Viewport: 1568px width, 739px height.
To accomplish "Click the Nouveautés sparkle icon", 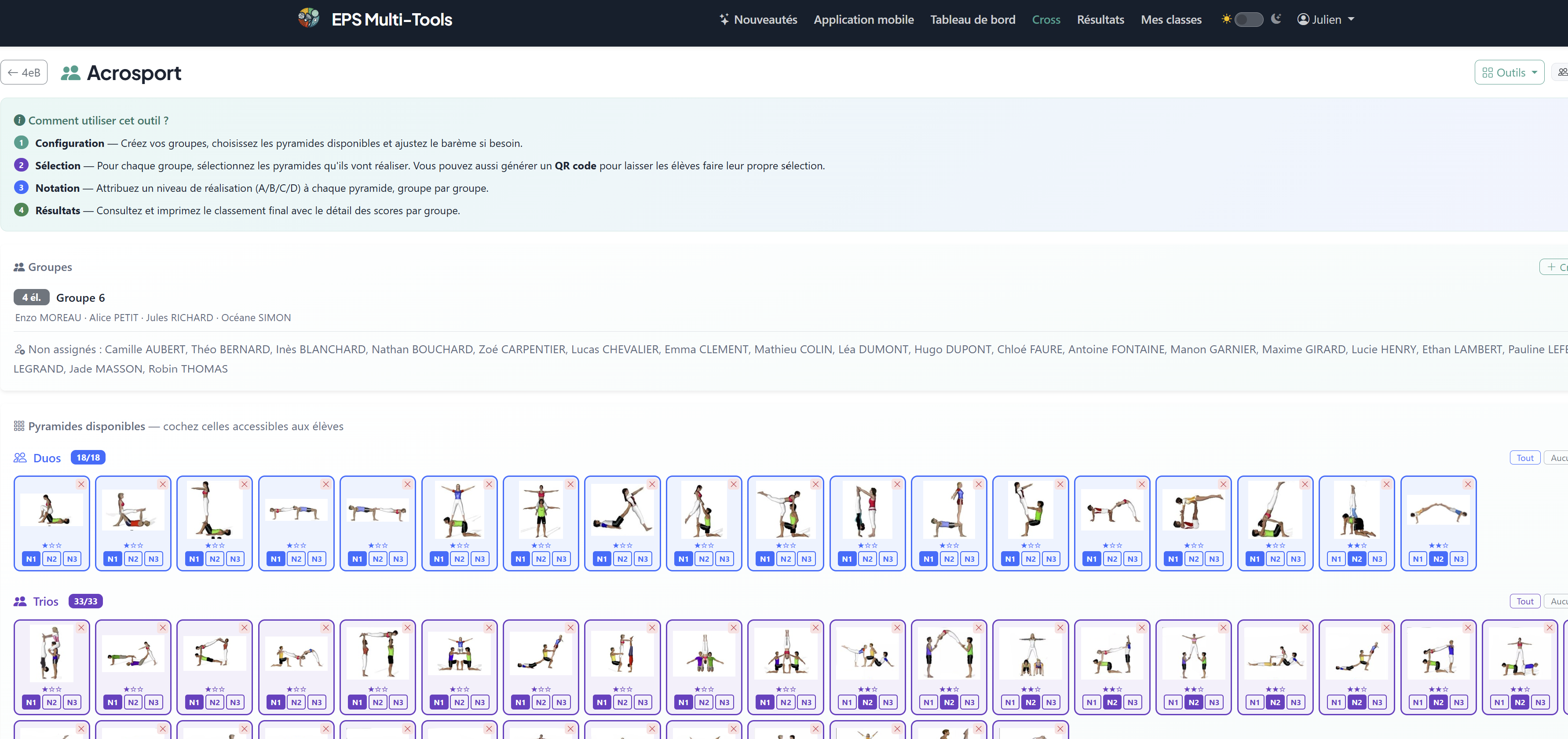I will (x=724, y=19).
